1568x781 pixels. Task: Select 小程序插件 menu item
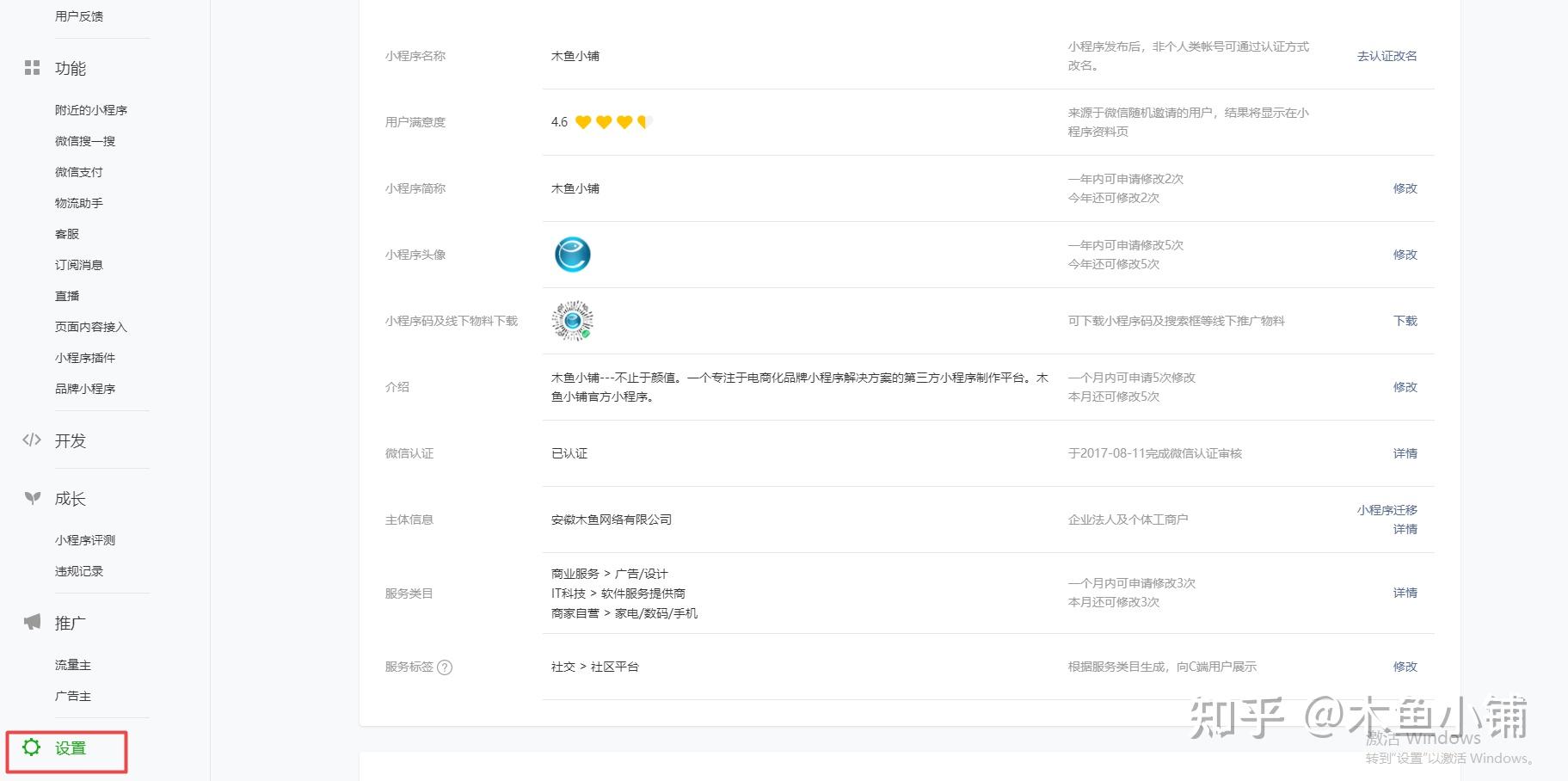click(x=85, y=358)
